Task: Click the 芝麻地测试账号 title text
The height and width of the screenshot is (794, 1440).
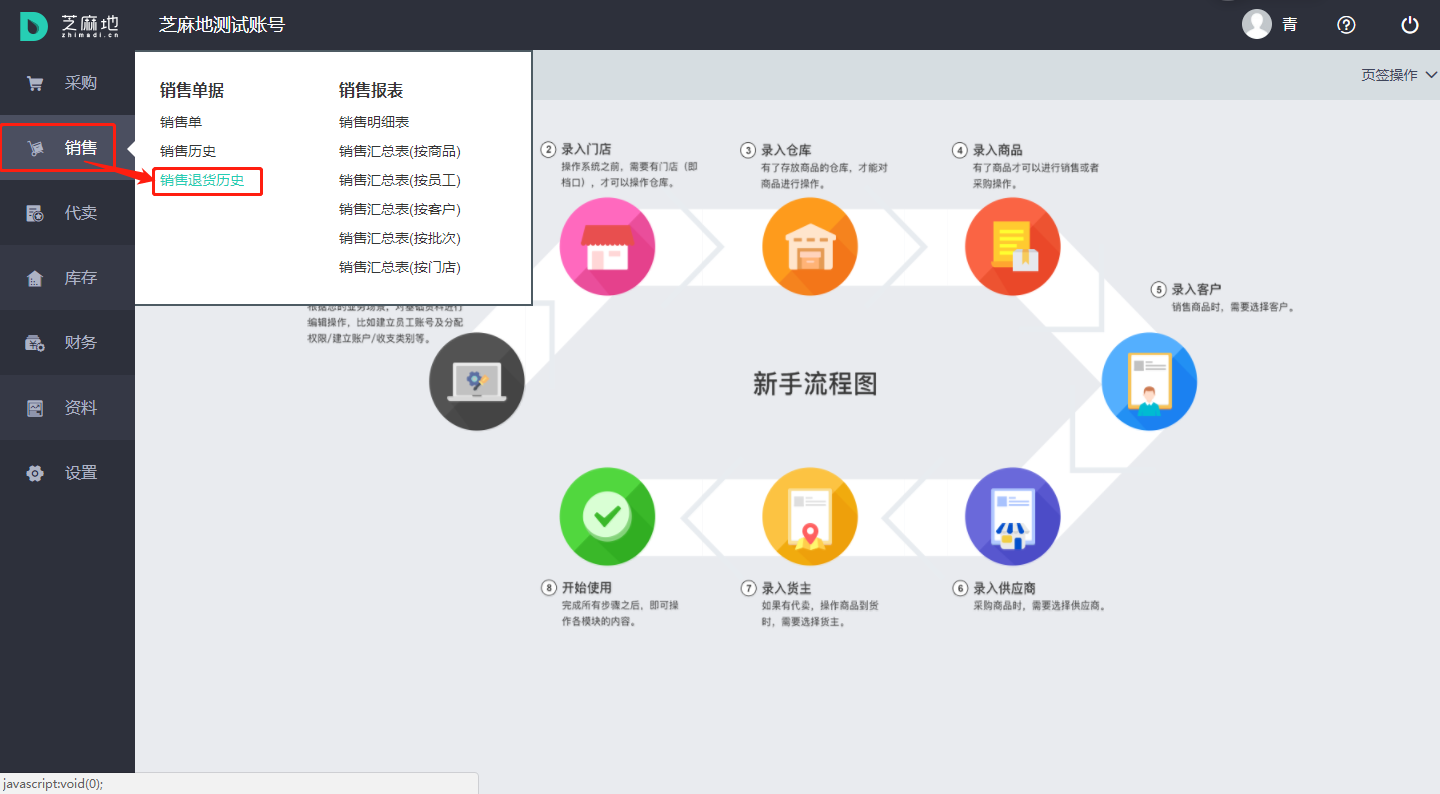Action: point(222,25)
